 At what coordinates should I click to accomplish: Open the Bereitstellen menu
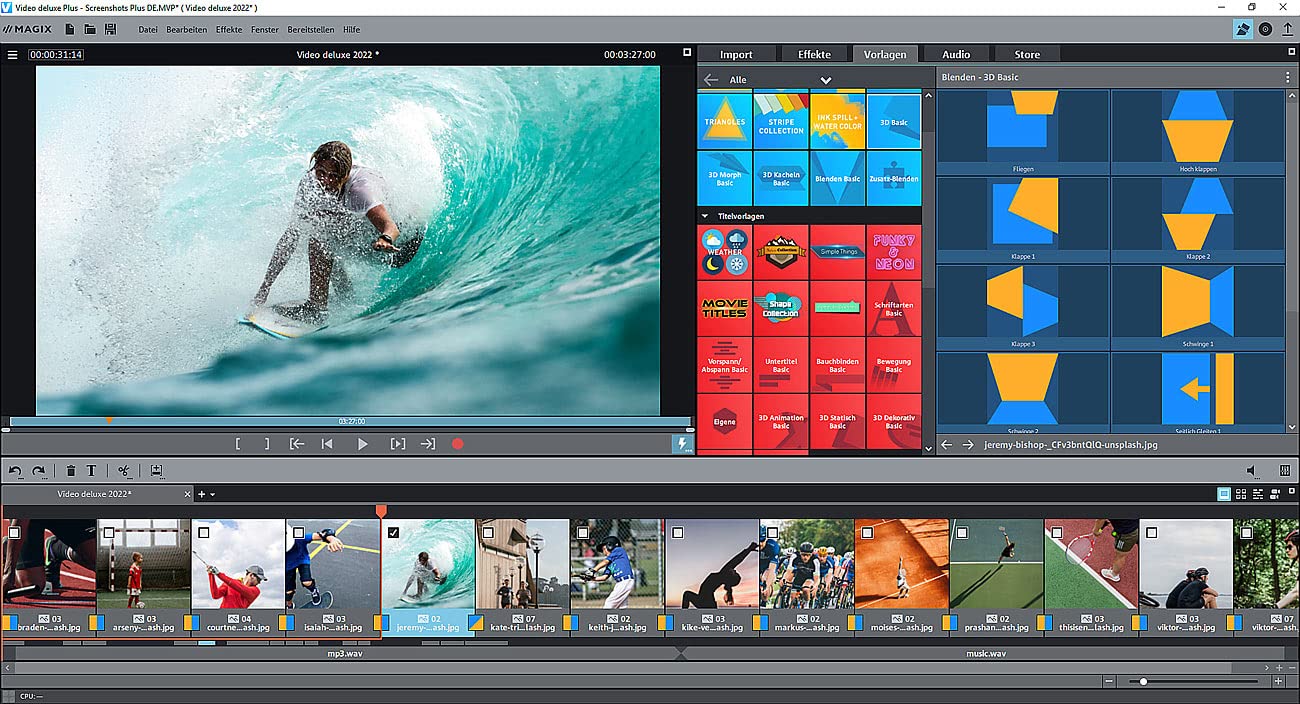click(311, 30)
